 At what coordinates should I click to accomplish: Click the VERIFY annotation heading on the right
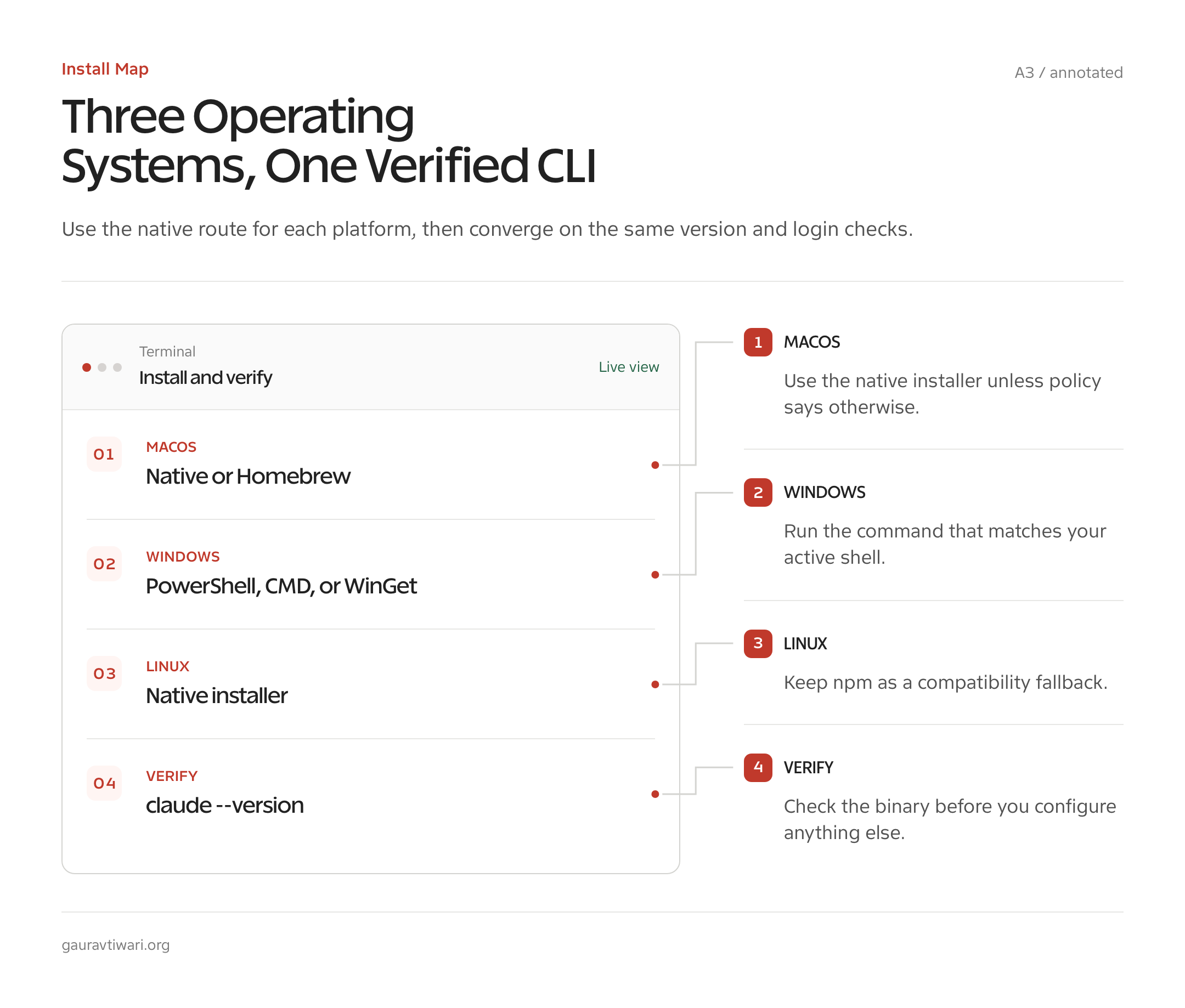[x=808, y=767]
